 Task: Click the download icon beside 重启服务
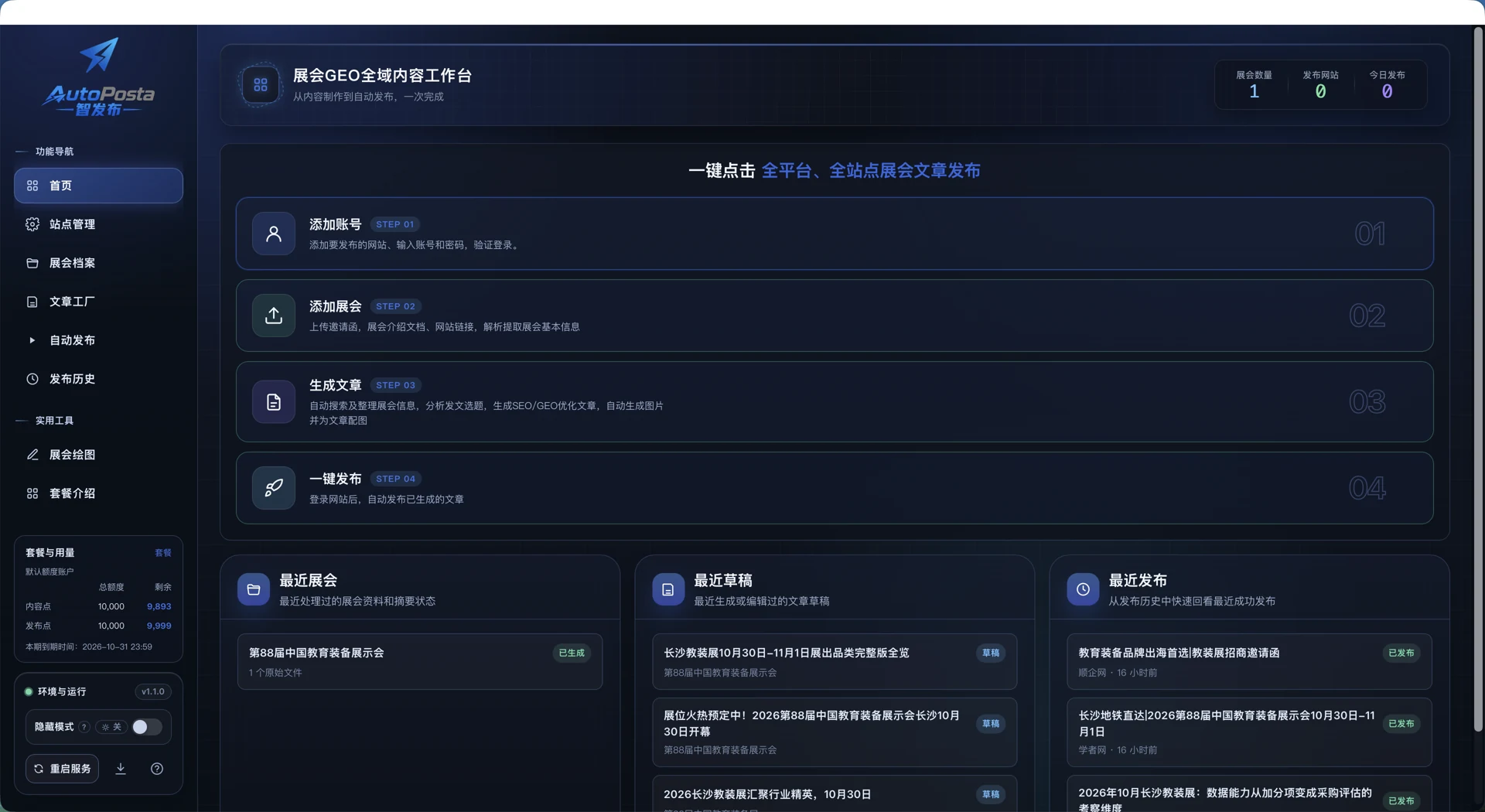[121, 769]
